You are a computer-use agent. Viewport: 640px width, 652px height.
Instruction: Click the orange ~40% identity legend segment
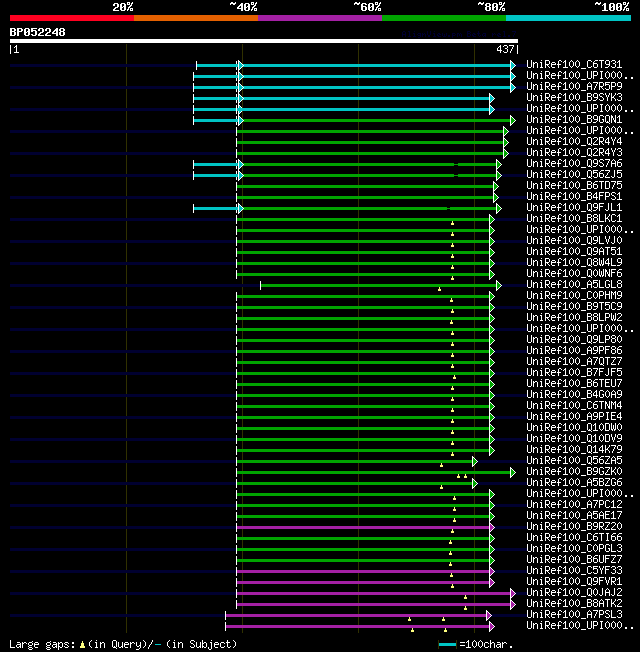pos(196,18)
